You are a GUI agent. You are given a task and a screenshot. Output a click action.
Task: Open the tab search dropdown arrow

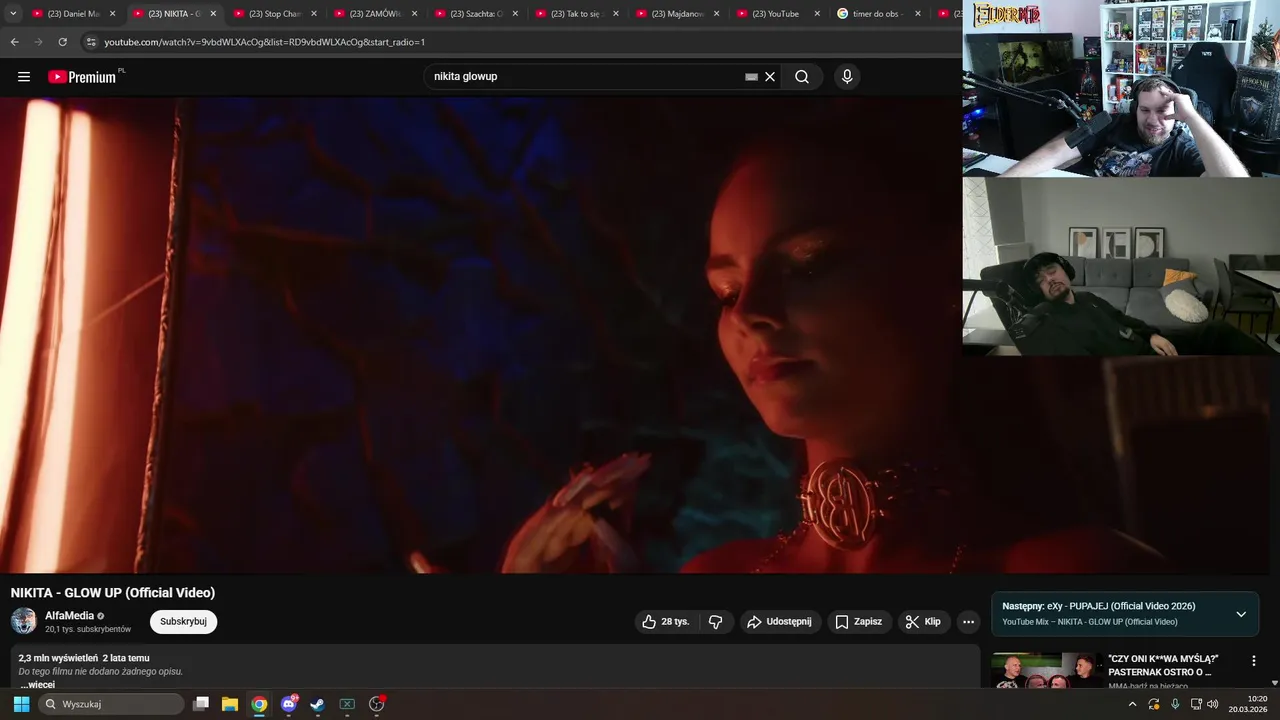point(13,14)
